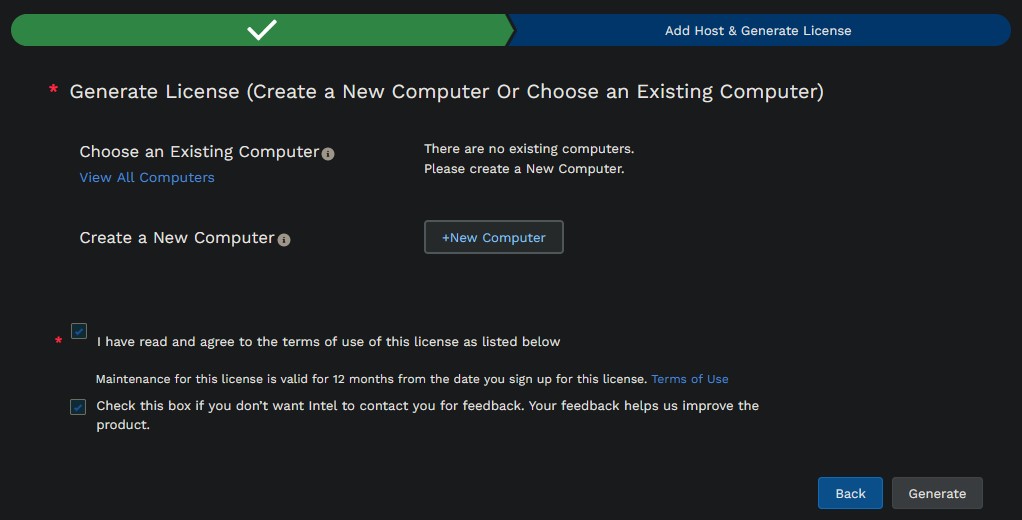Viewport: 1022px width, 520px height.
Task: Go back with the Back button
Action: click(850, 493)
